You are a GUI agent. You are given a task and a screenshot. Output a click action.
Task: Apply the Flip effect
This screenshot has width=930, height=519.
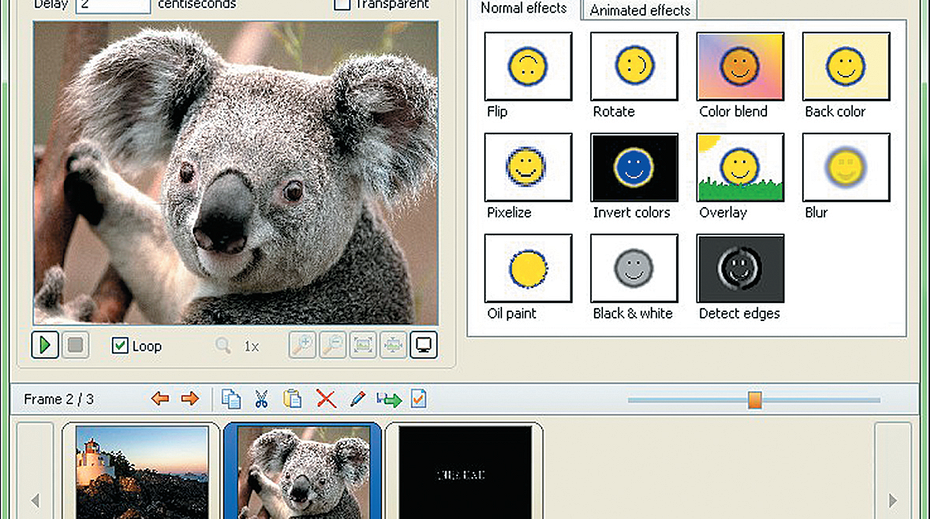528,67
